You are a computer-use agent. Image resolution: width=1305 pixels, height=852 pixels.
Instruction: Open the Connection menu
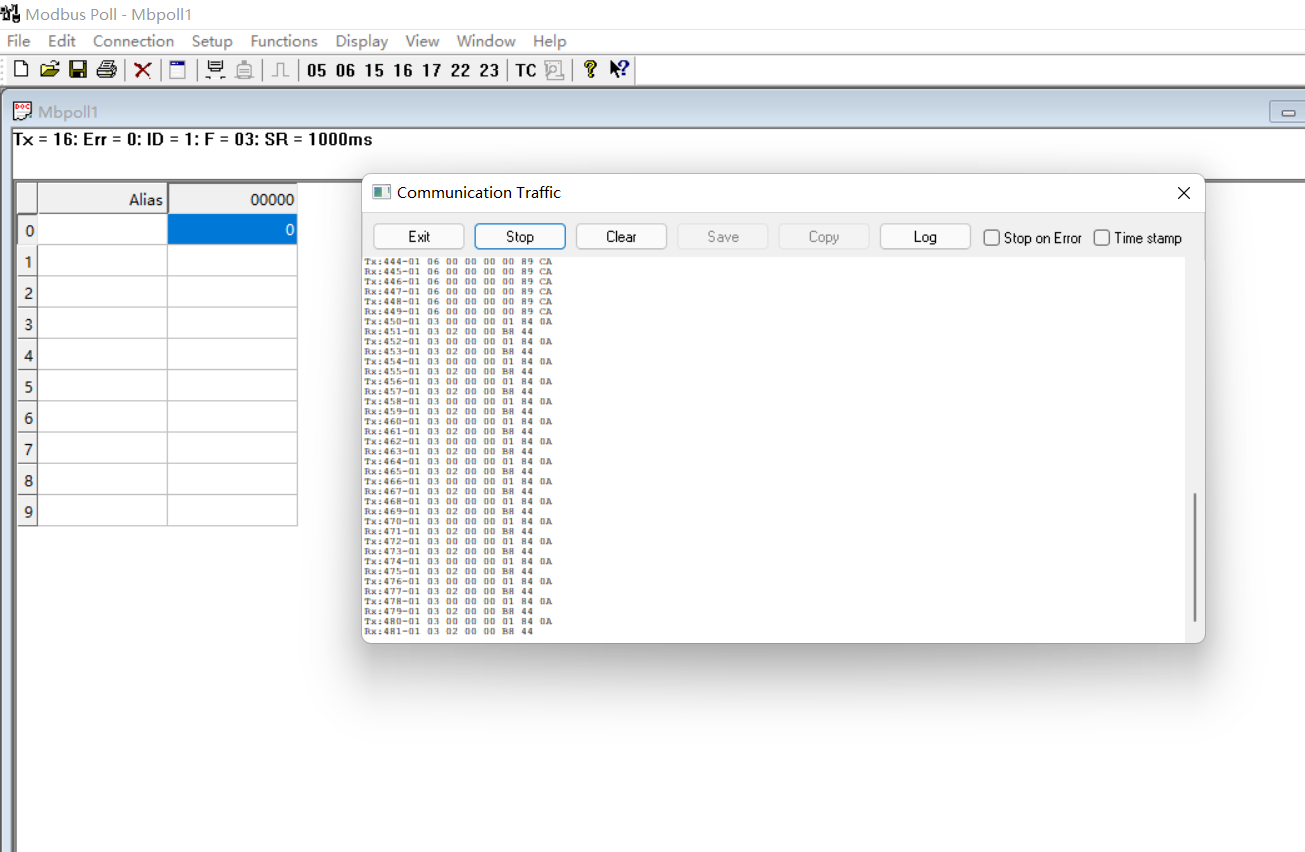point(133,41)
